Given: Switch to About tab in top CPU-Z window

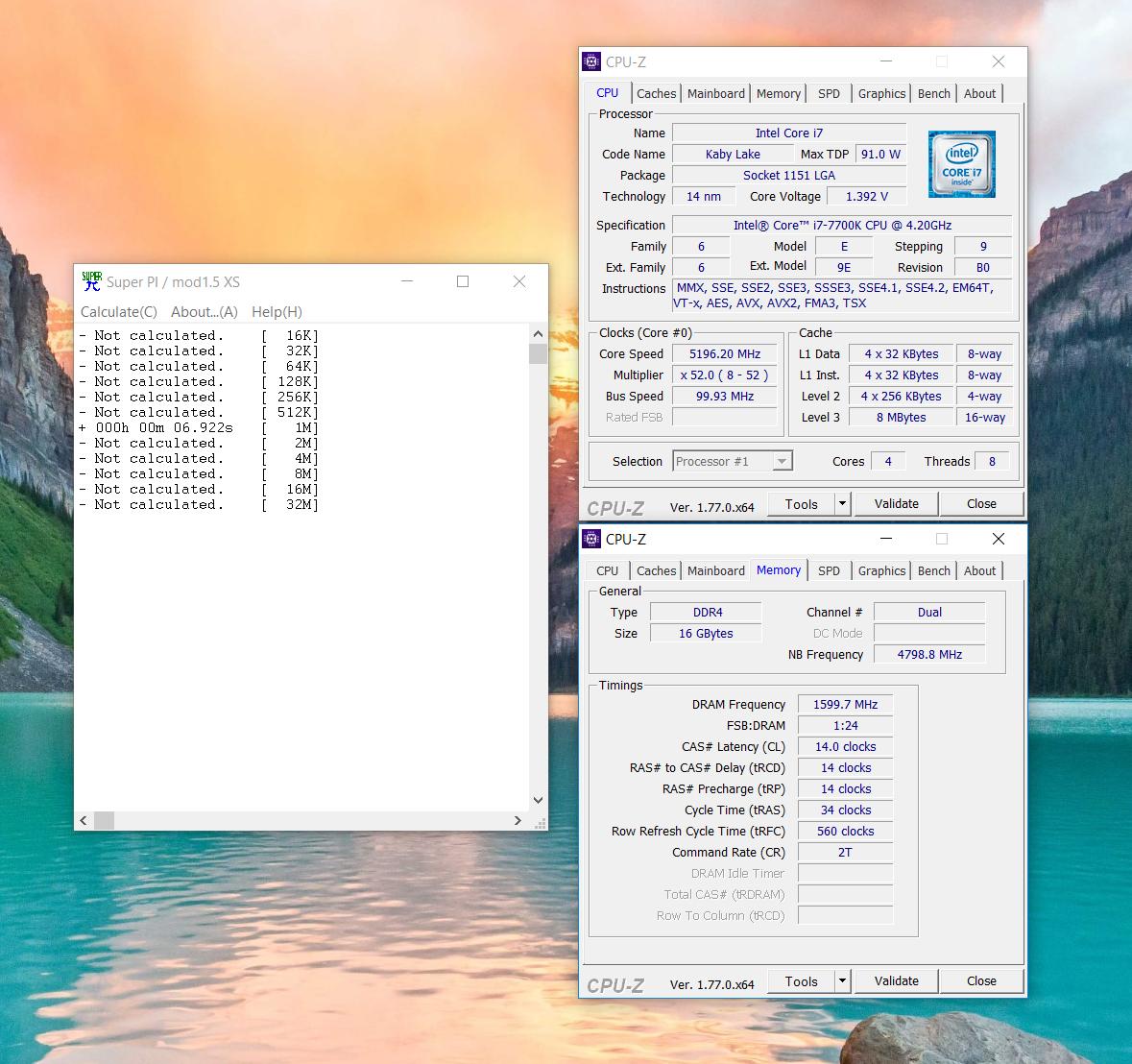Looking at the screenshot, I should [x=979, y=93].
